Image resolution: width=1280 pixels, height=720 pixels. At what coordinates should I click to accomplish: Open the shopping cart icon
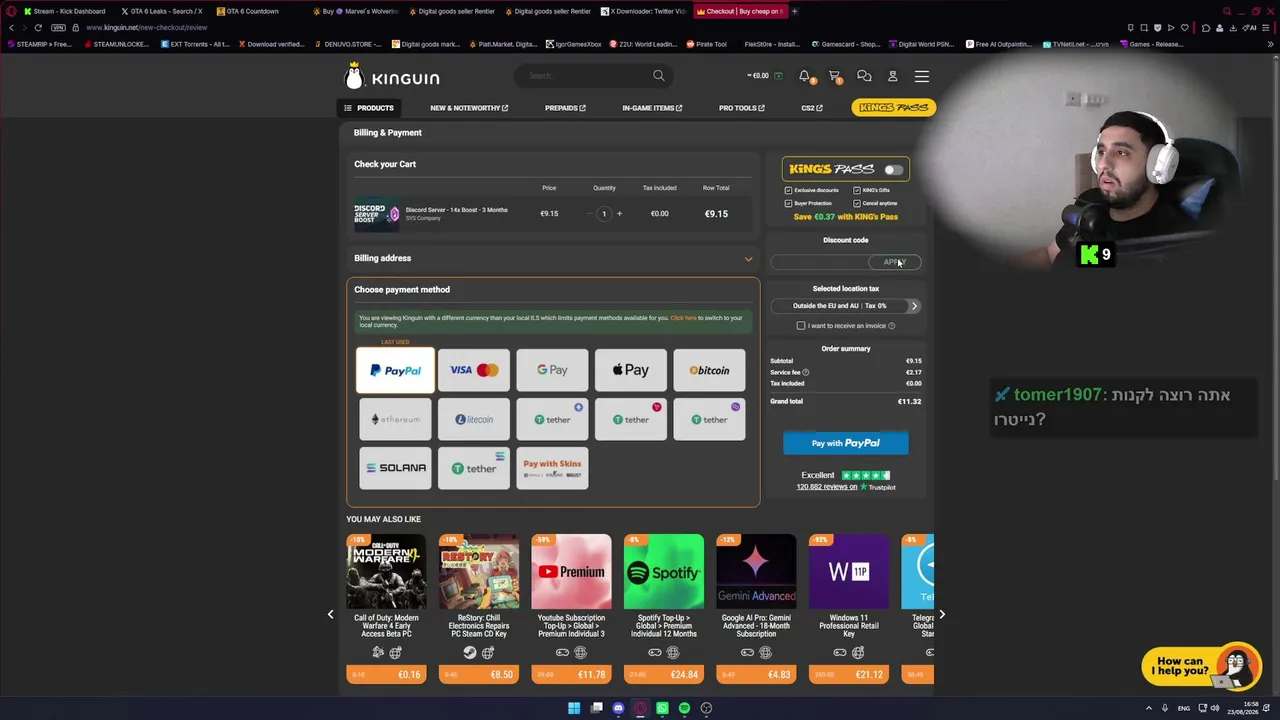coord(834,76)
